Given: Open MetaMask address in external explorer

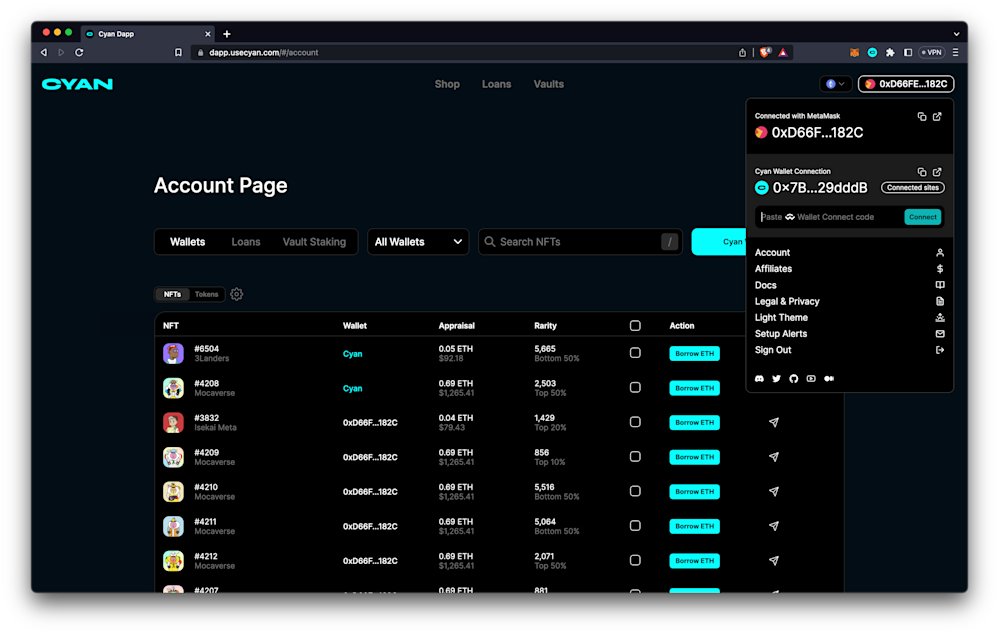Looking at the screenshot, I should pyautogui.click(x=937, y=117).
